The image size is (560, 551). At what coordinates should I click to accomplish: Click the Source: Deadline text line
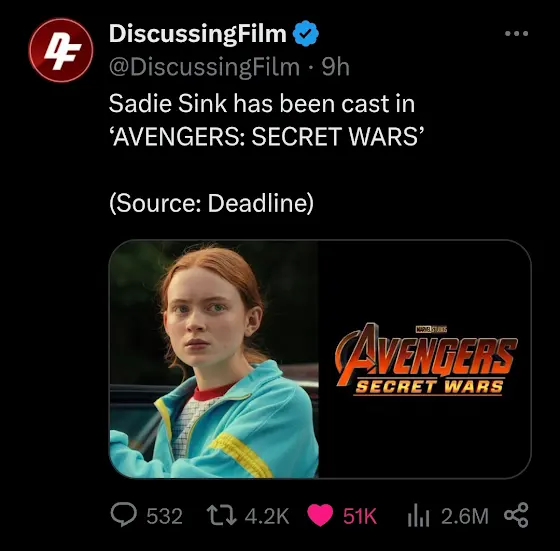[x=211, y=203]
